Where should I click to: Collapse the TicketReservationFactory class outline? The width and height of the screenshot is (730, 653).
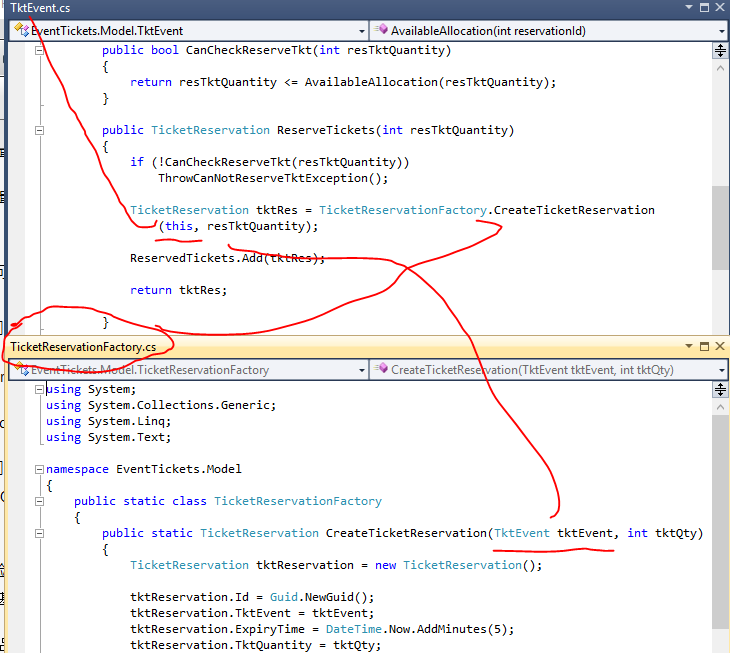(40, 501)
